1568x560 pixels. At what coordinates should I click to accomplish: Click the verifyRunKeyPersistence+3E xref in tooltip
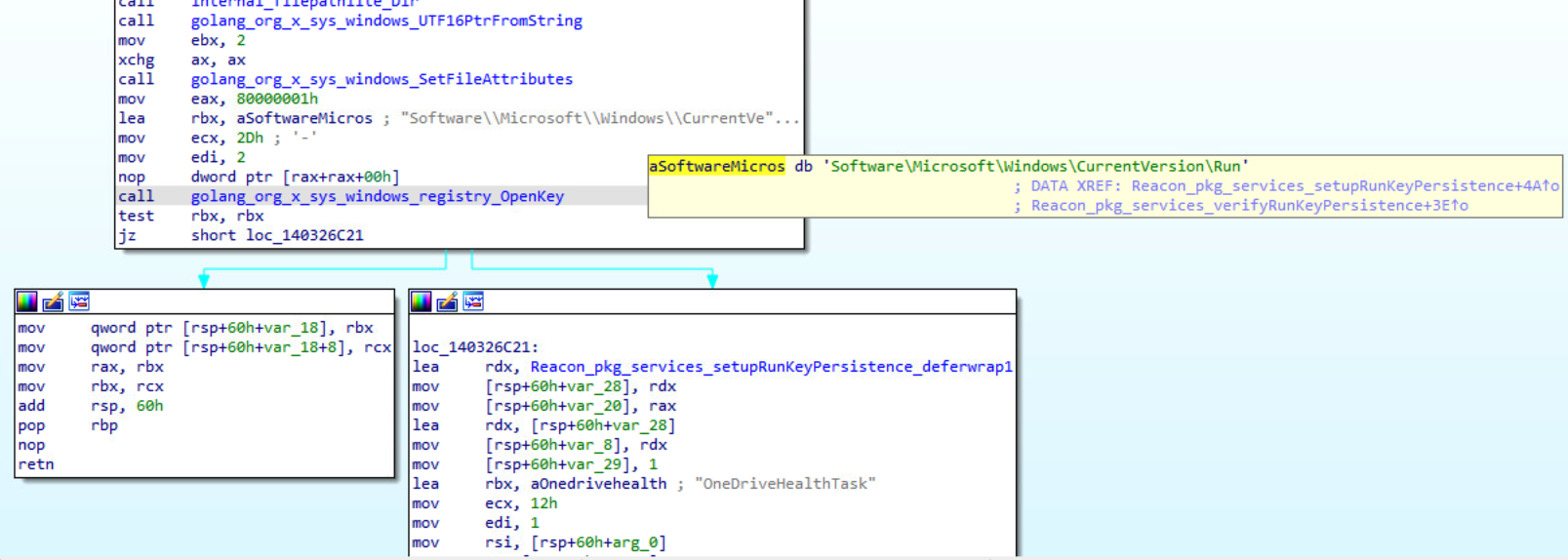(x=1250, y=205)
